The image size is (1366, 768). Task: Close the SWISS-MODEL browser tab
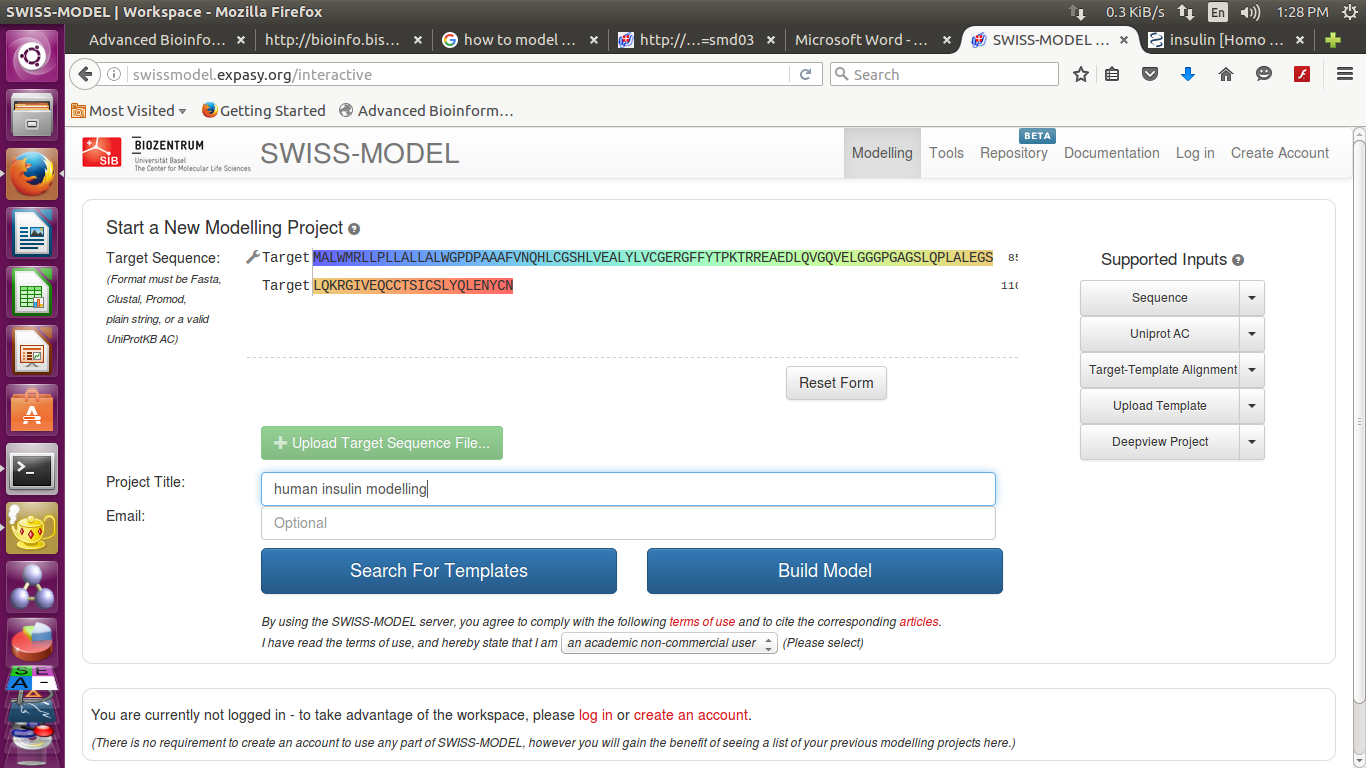pos(1124,40)
